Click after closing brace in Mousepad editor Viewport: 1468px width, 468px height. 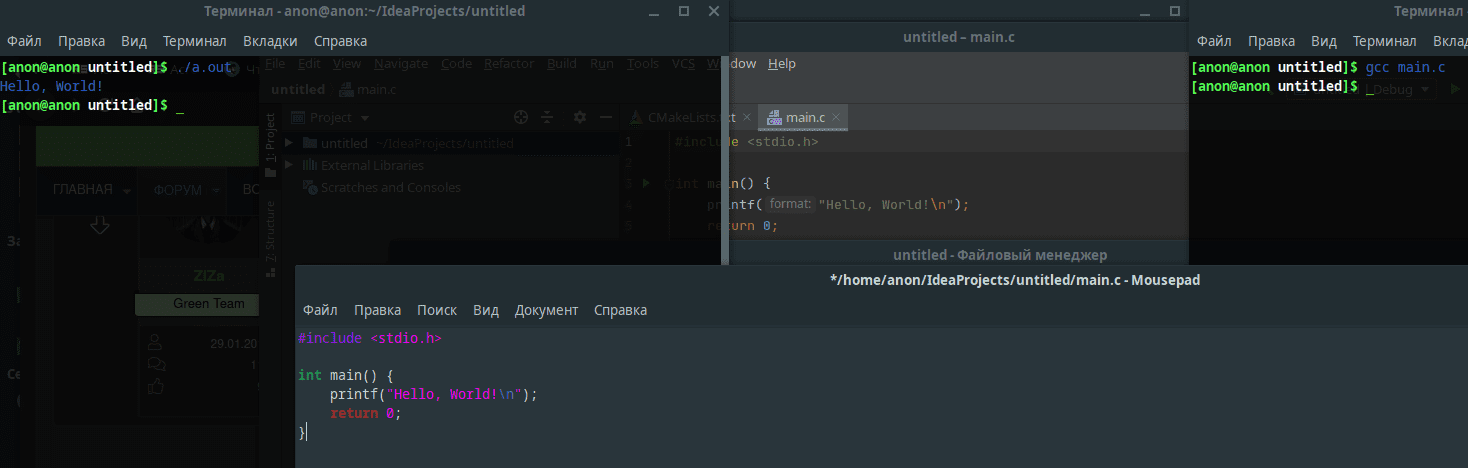point(307,432)
